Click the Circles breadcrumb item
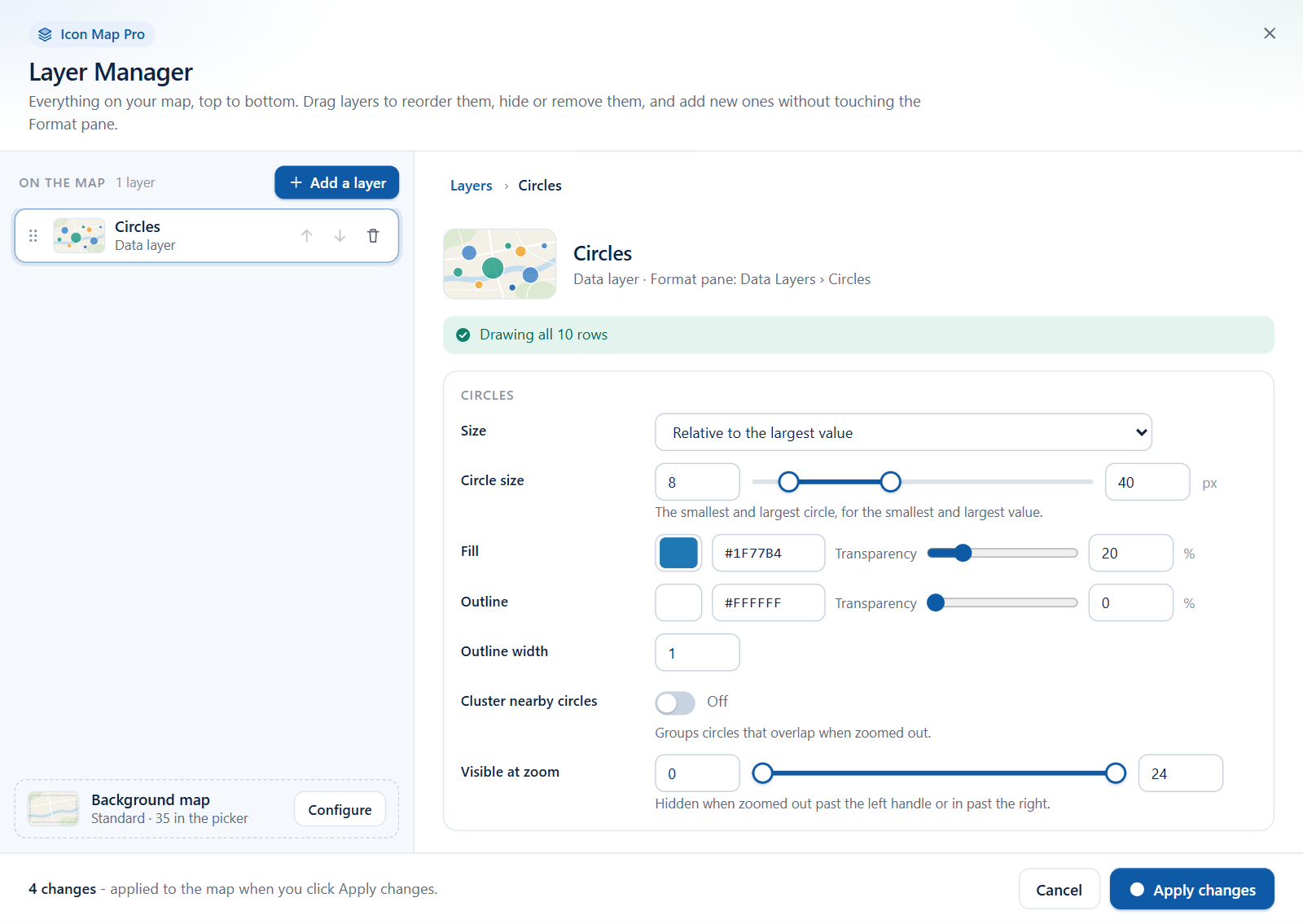Viewport: 1303px width, 924px height. point(540,186)
